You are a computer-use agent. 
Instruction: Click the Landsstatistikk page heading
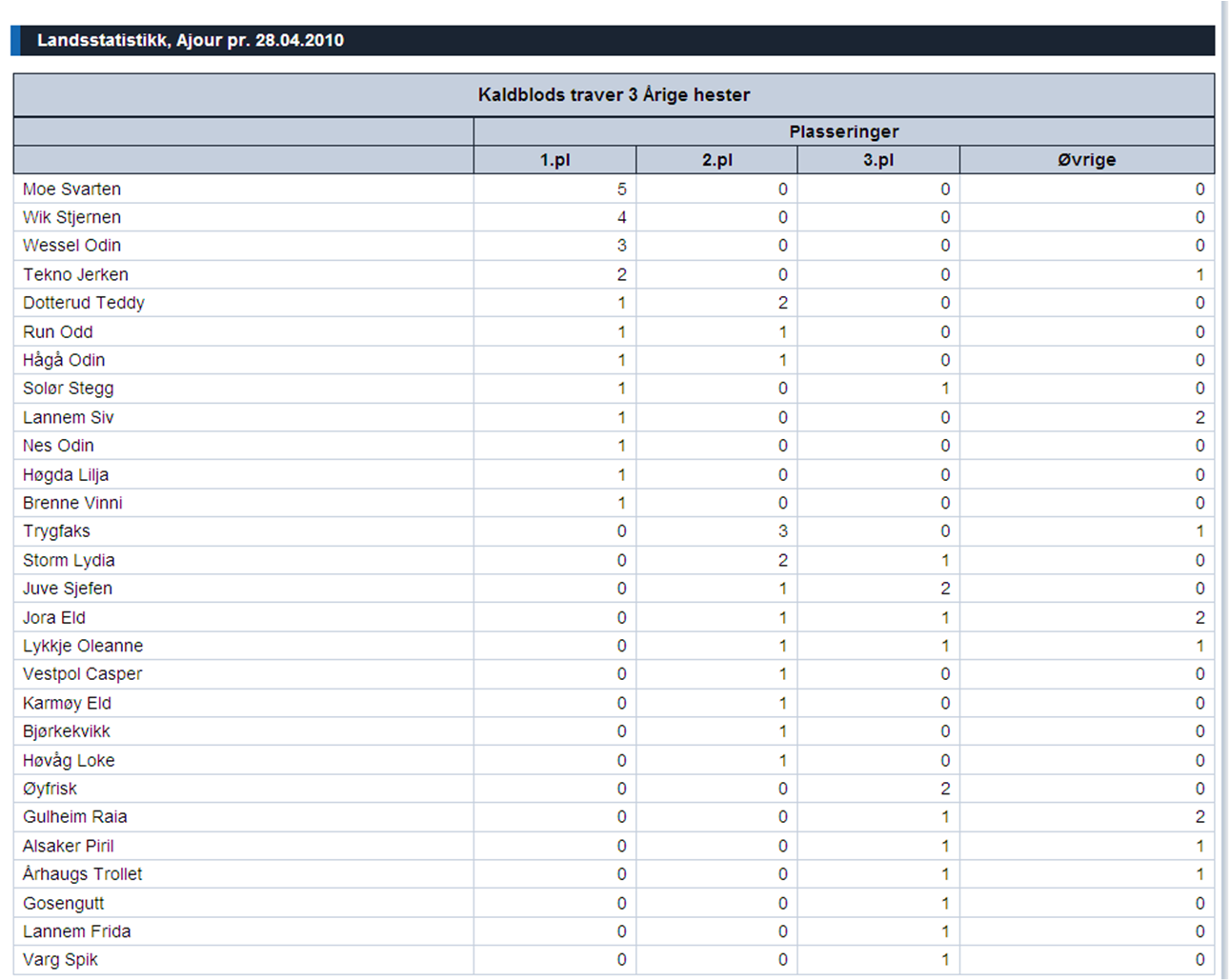pyautogui.click(x=191, y=40)
